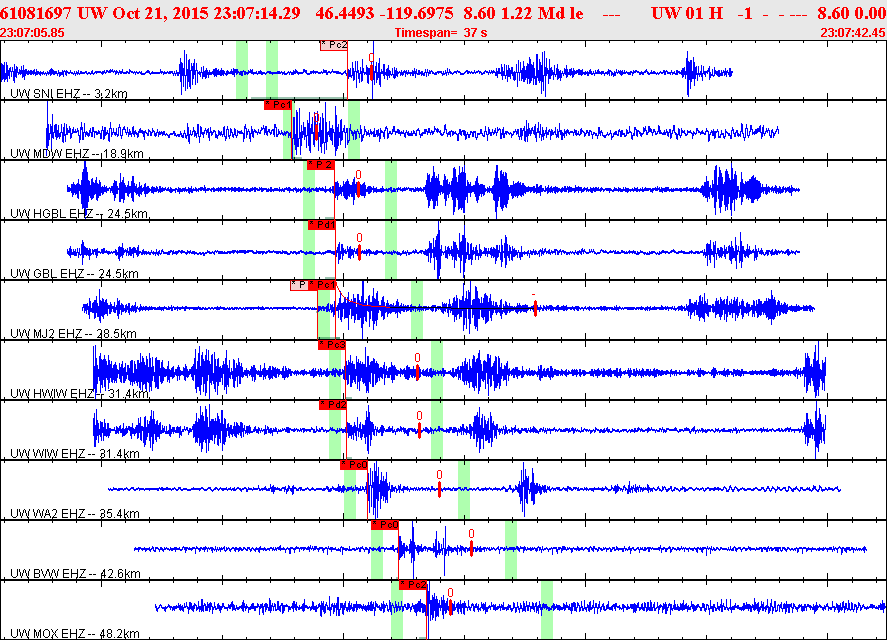Click the P pick flag on SNI trace

[333, 45]
